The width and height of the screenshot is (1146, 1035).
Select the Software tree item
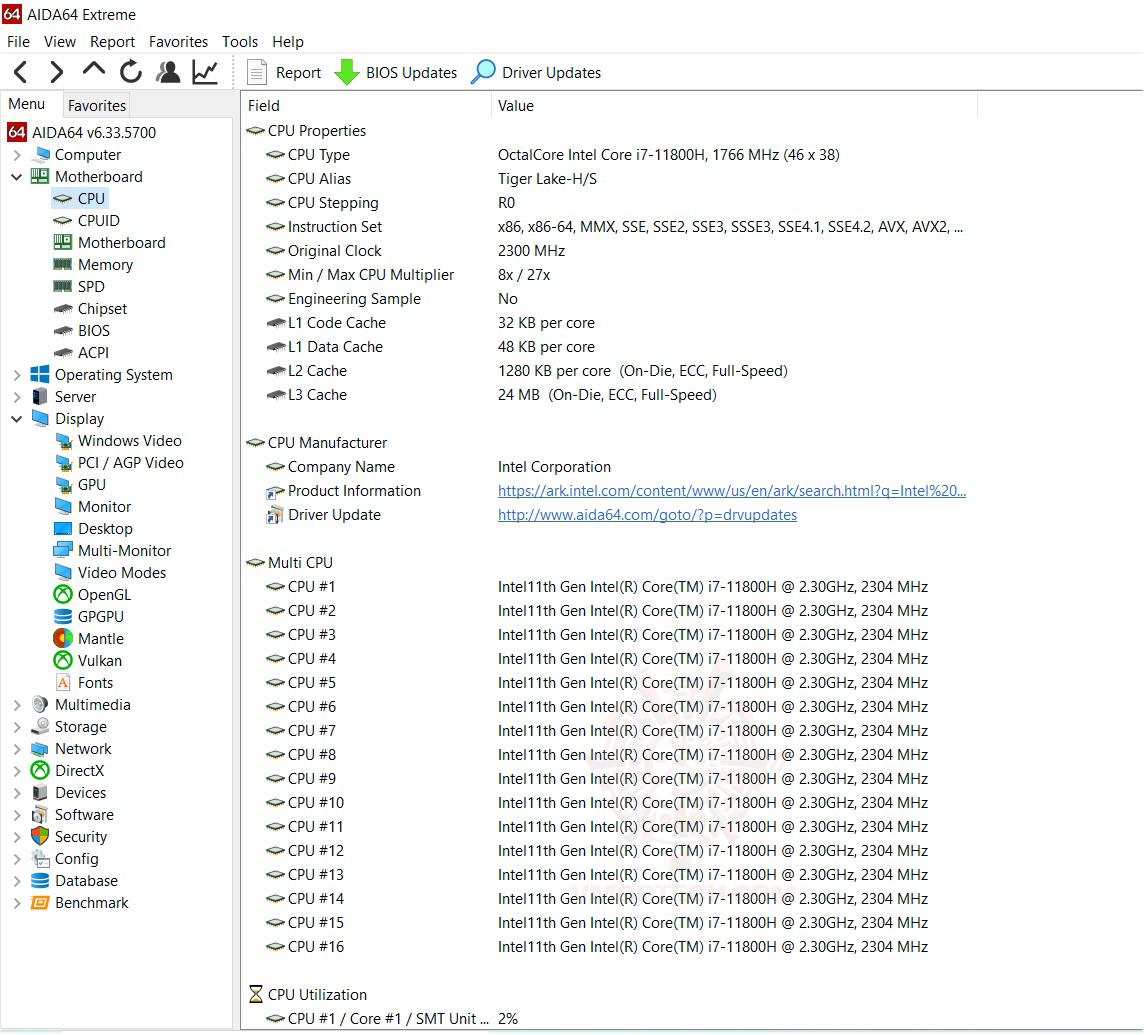72,815
